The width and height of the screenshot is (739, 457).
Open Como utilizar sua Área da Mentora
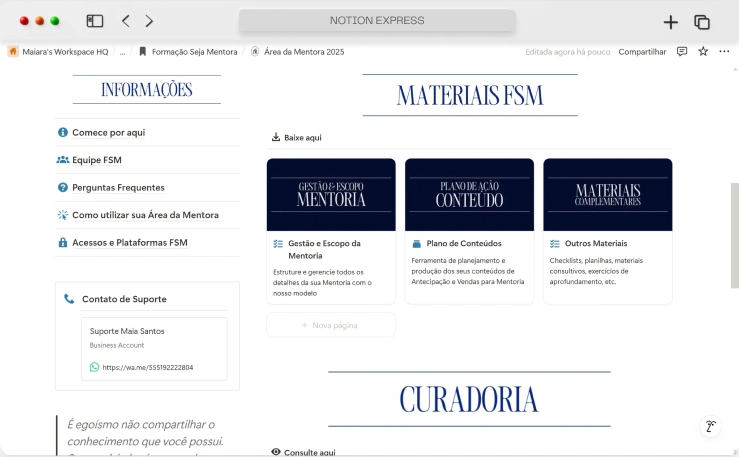[x=145, y=215]
